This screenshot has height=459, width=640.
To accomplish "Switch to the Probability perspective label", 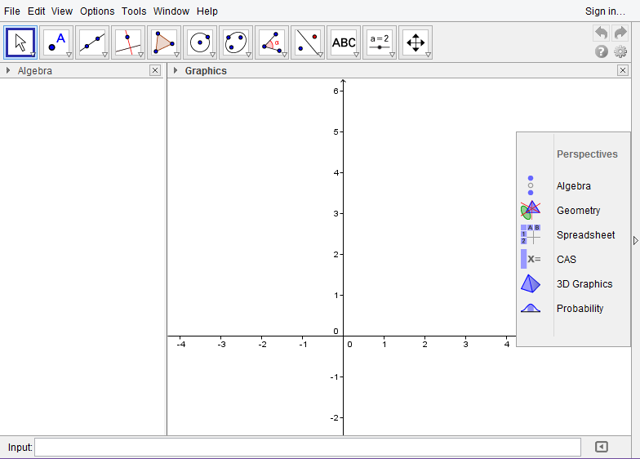I will coord(580,308).
